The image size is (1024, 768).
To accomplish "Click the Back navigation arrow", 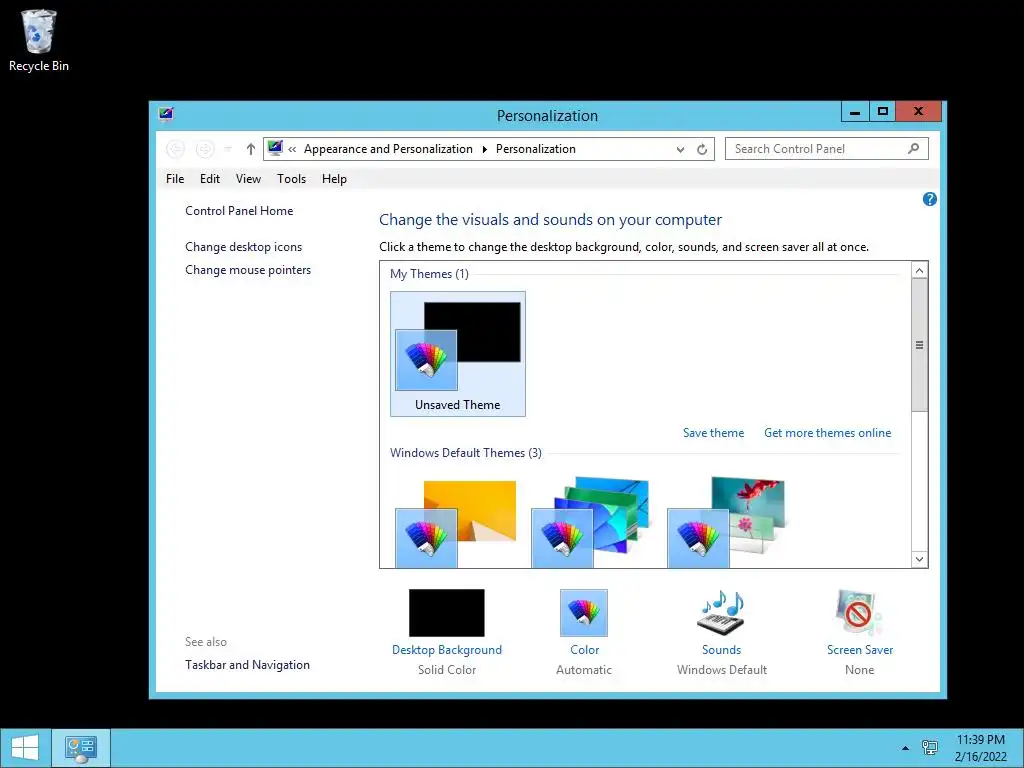I will pyautogui.click(x=175, y=150).
